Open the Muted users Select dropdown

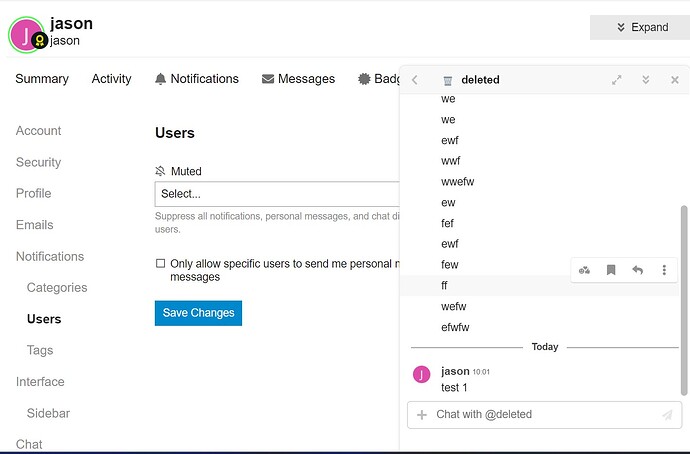[x=277, y=194]
